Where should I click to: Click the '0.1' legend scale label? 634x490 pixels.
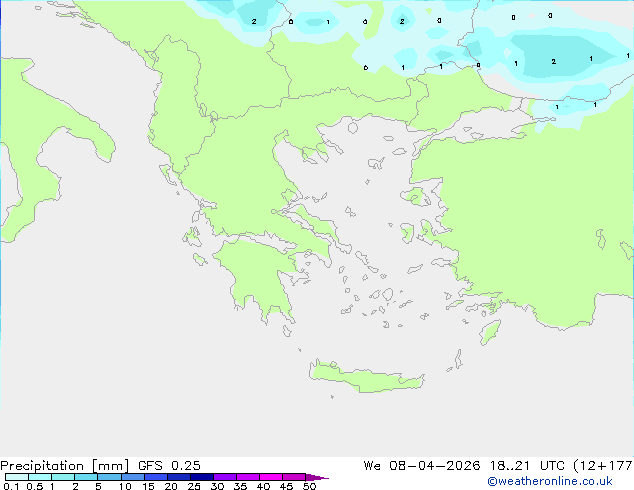click(x=11, y=486)
